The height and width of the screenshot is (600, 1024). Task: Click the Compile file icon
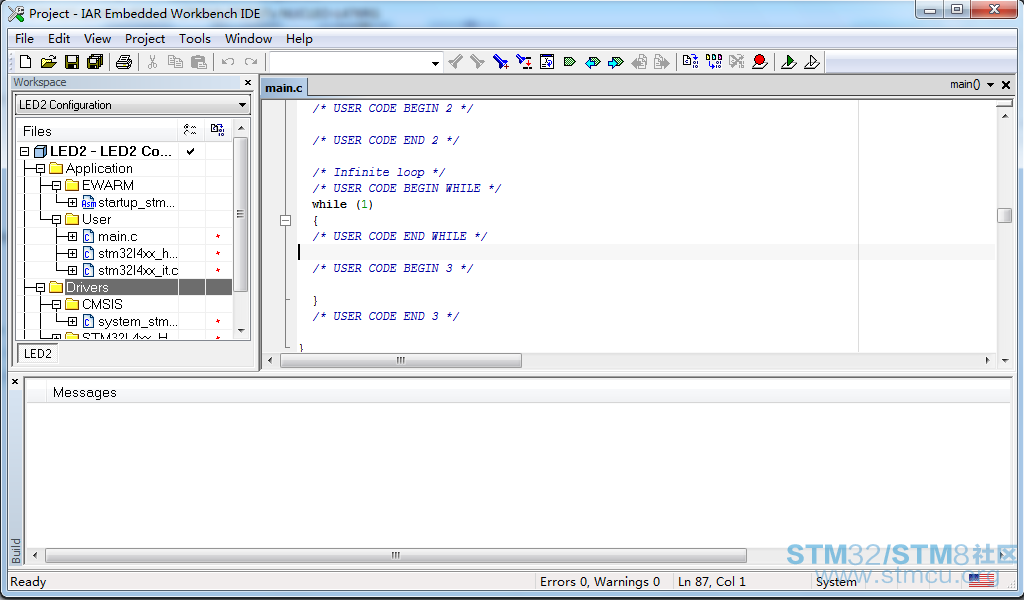tap(690, 62)
